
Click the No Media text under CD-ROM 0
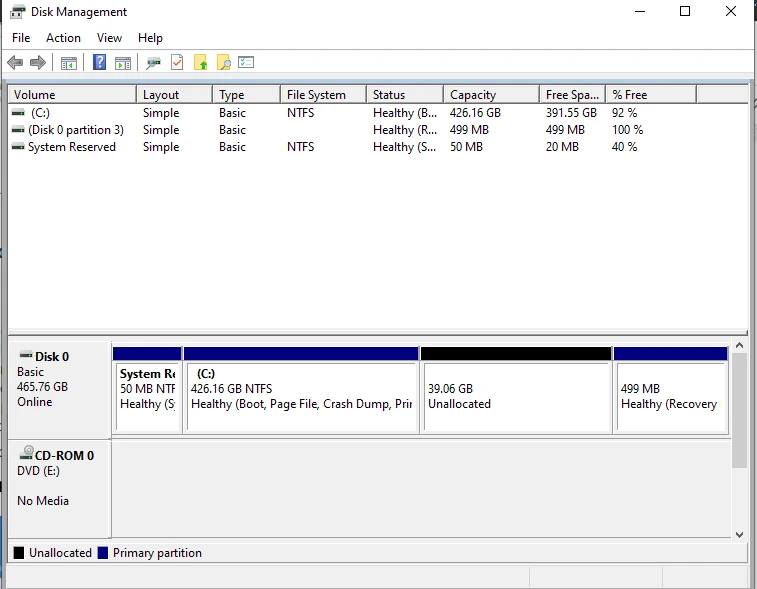43,501
